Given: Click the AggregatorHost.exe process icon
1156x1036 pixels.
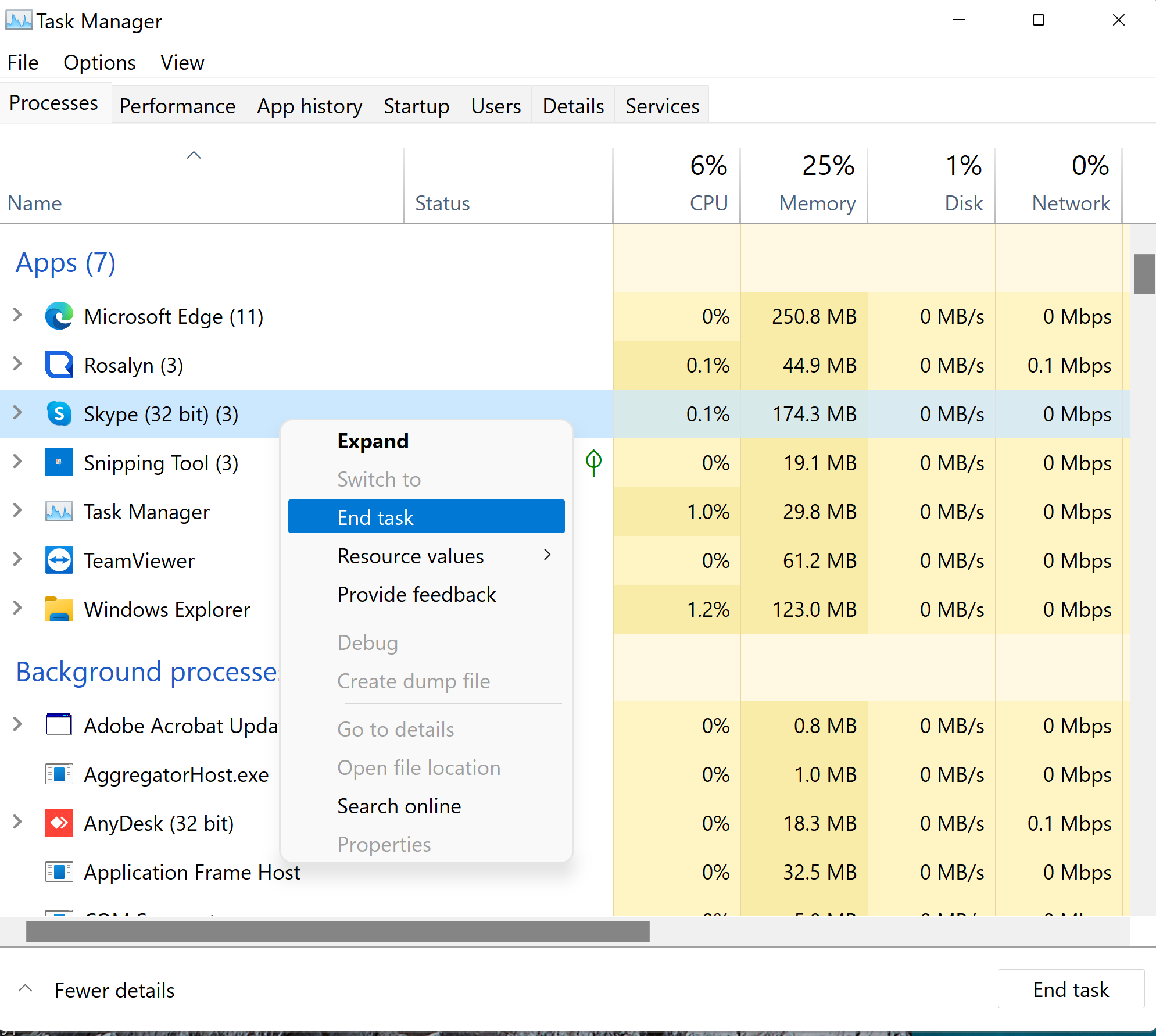Looking at the screenshot, I should coord(59,774).
